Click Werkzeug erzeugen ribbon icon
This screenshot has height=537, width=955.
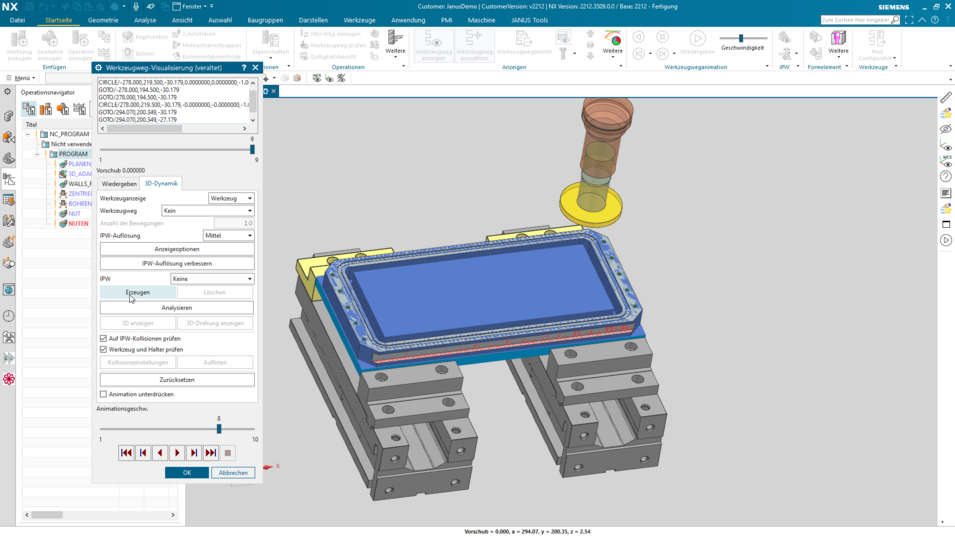(x=19, y=46)
